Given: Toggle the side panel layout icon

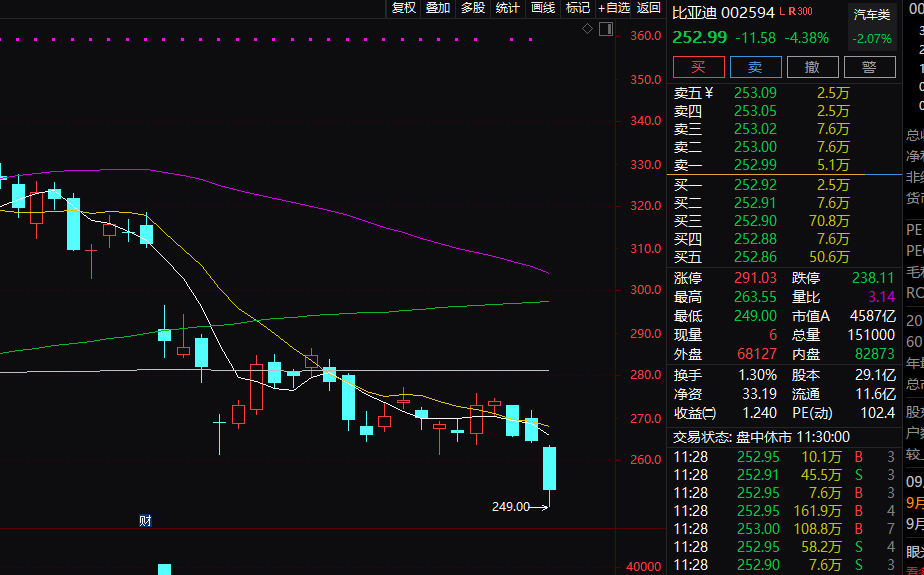Looking at the screenshot, I should point(605,28).
